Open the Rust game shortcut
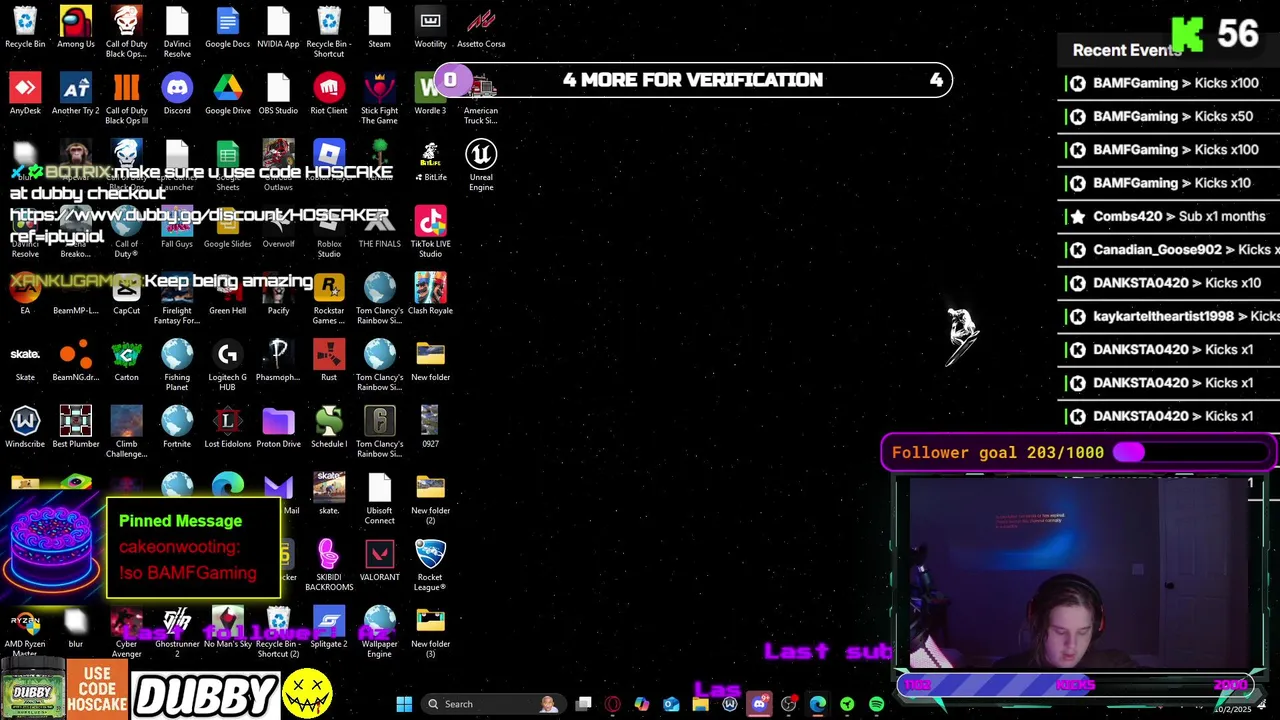 [329, 360]
